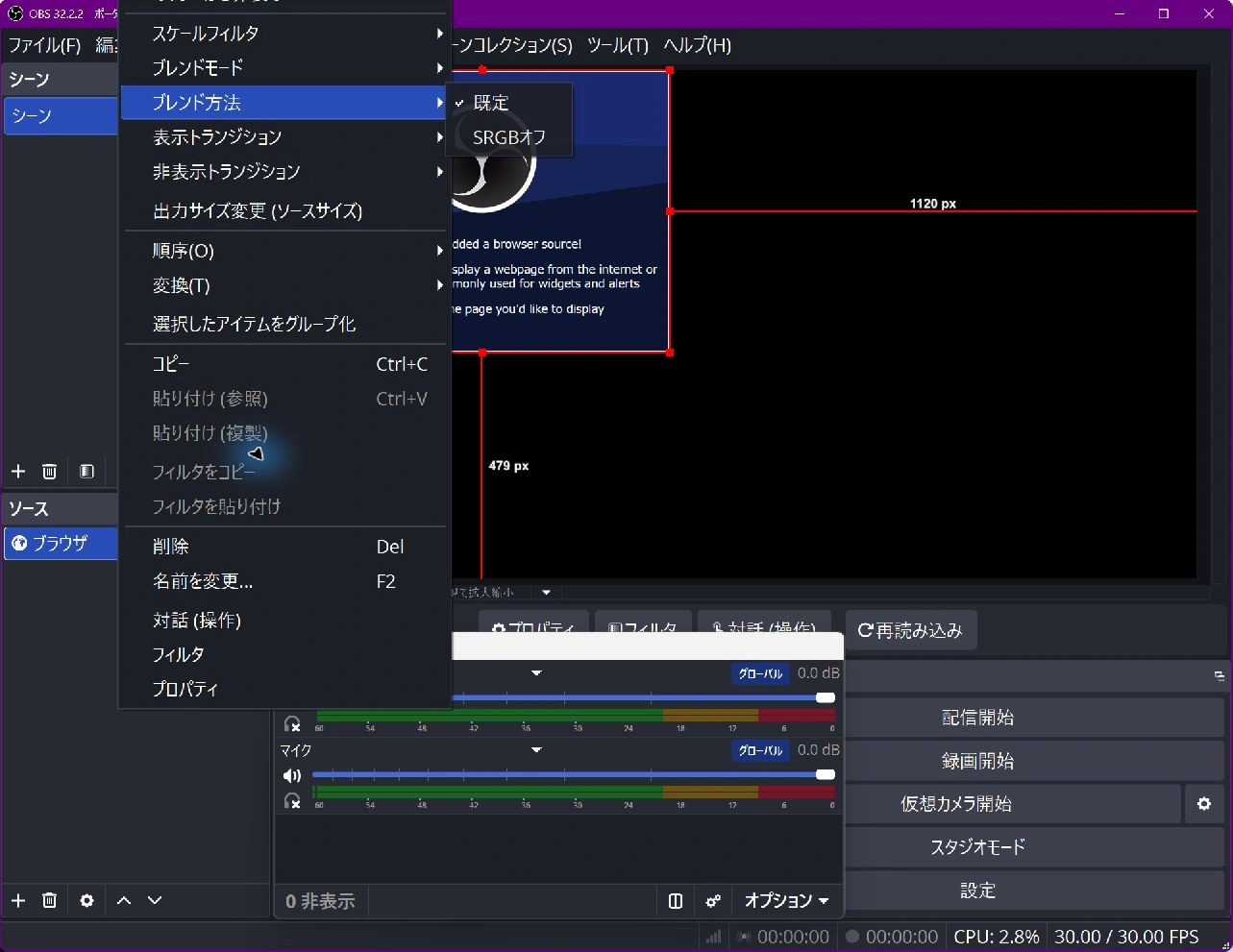Add a new source with plus icon
The width and height of the screenshot is (1233, 952).
coord(18,900)
